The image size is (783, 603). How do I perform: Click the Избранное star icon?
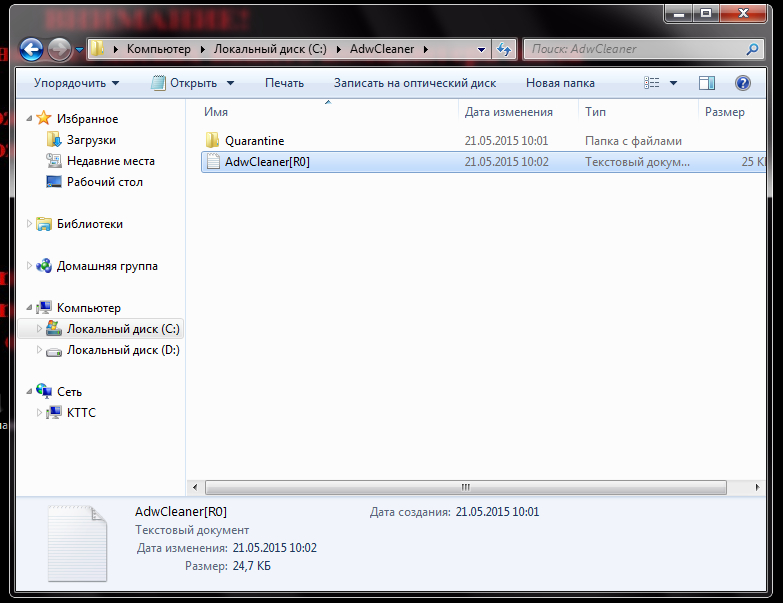click(44, 118)
